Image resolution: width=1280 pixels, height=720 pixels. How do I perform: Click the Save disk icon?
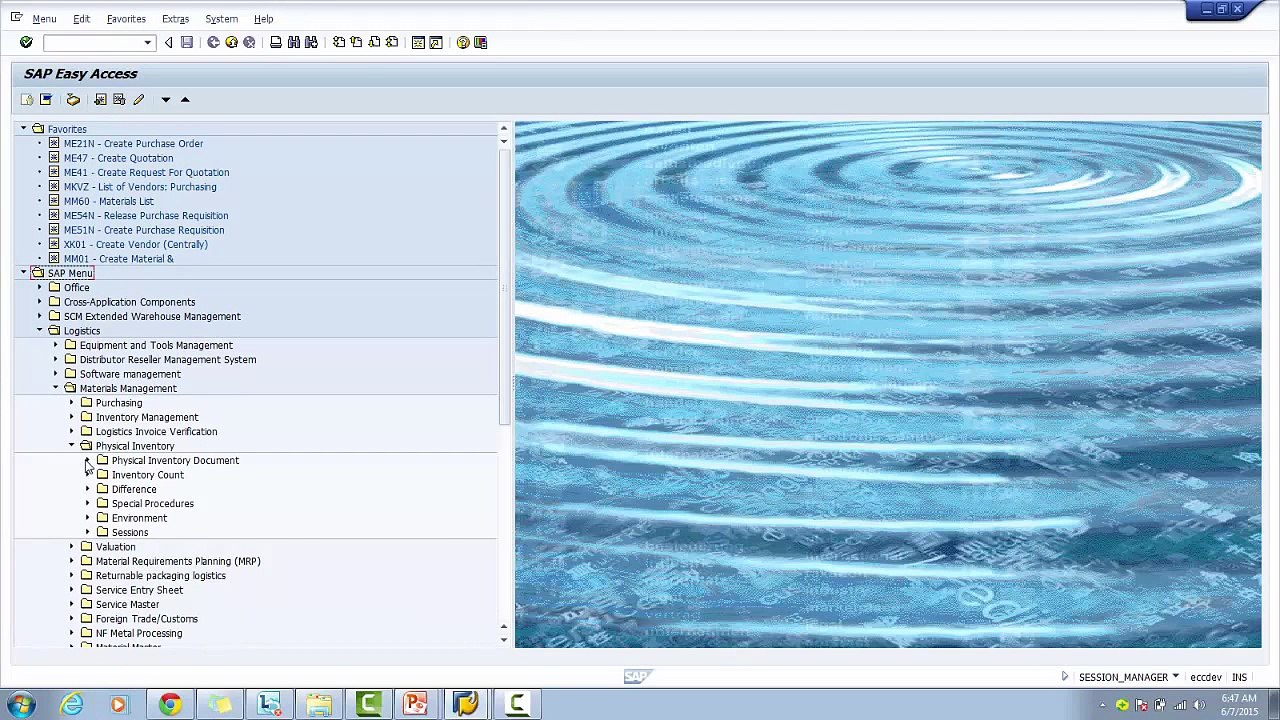186,42
